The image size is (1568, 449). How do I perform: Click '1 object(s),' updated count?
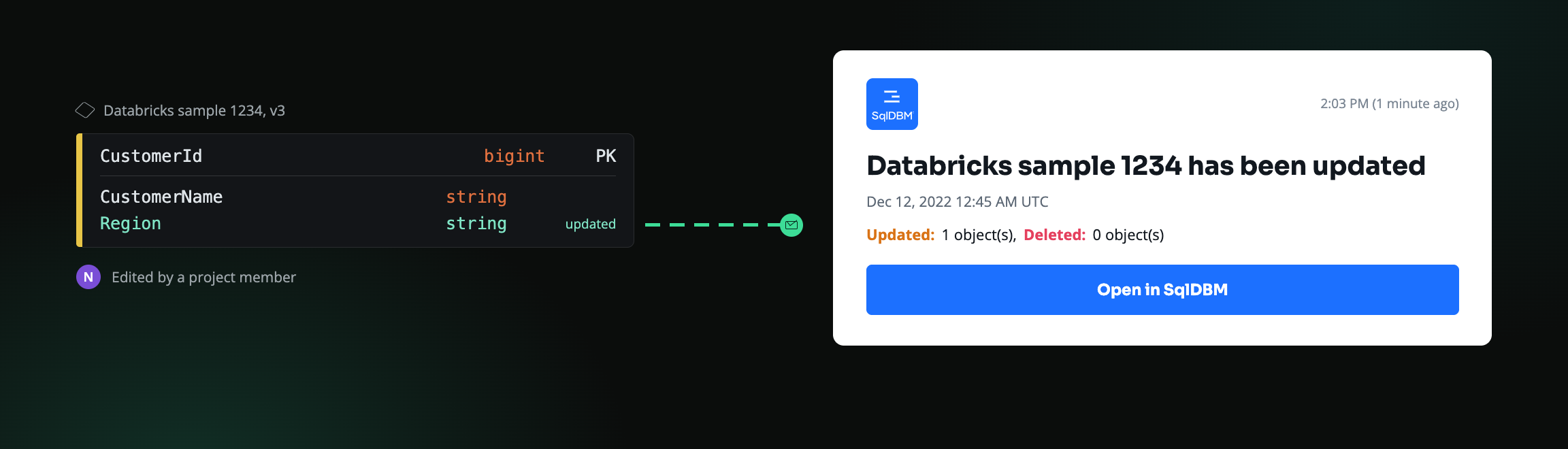pos(979,235)
